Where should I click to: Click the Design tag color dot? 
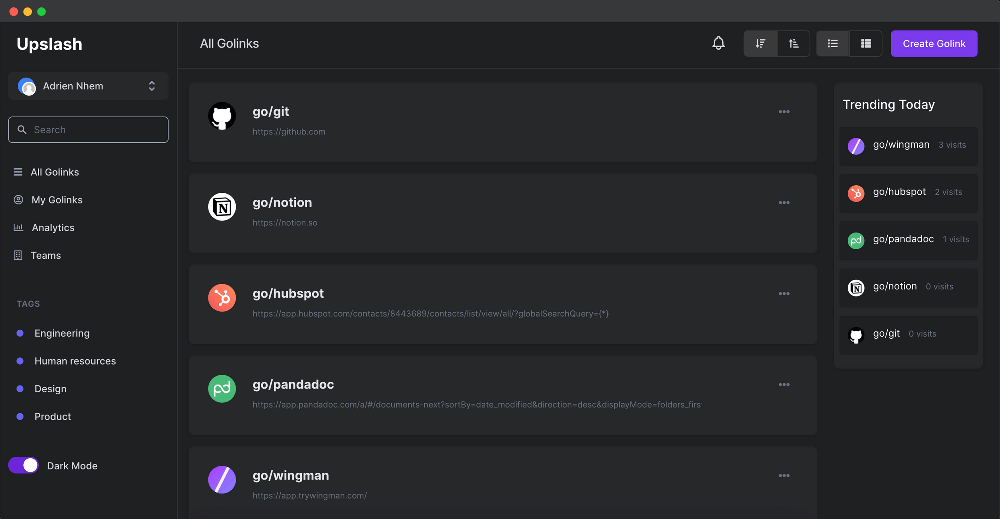[20, 389]
